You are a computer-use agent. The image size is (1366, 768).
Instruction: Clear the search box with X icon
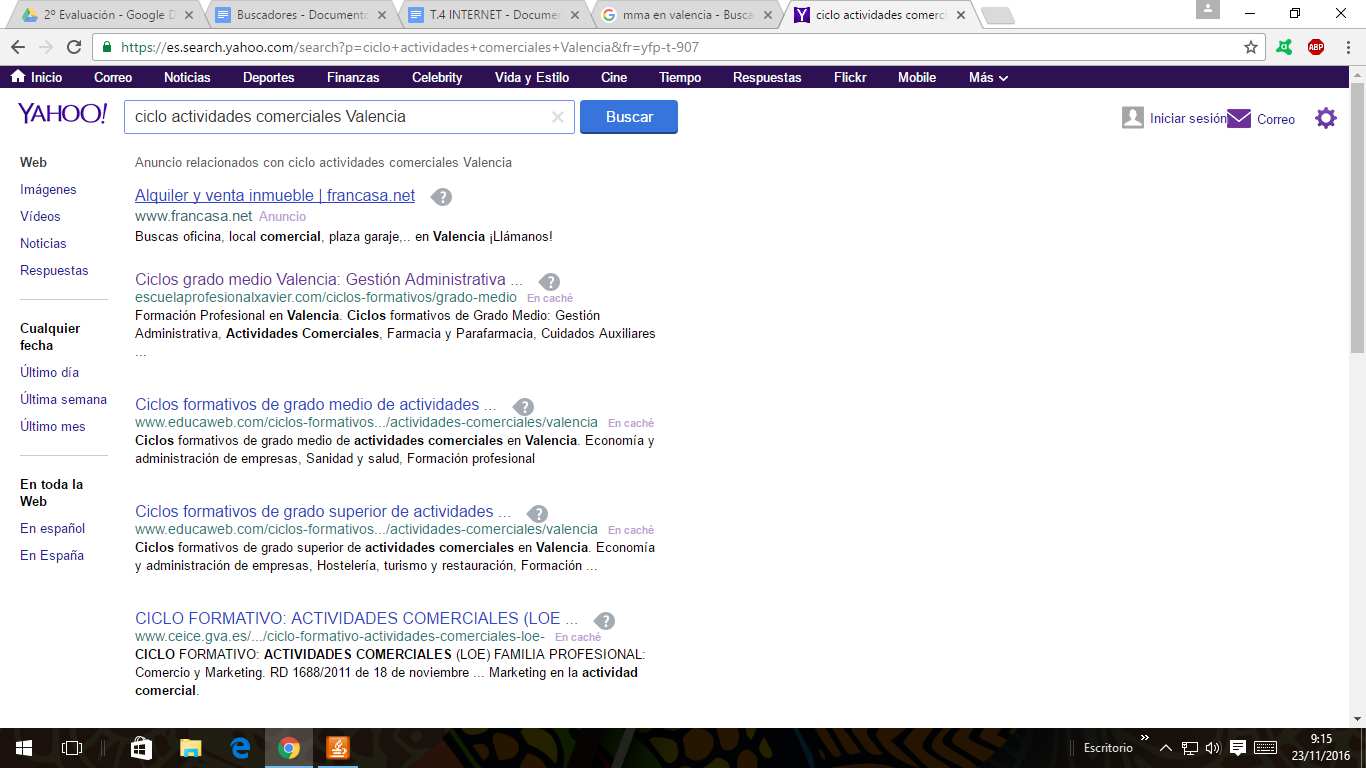click(558, 117)
